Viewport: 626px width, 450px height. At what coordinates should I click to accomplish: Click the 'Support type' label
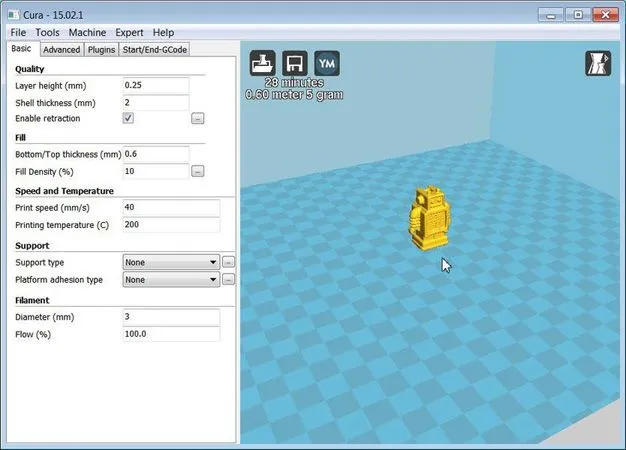(x=40, y=263)
